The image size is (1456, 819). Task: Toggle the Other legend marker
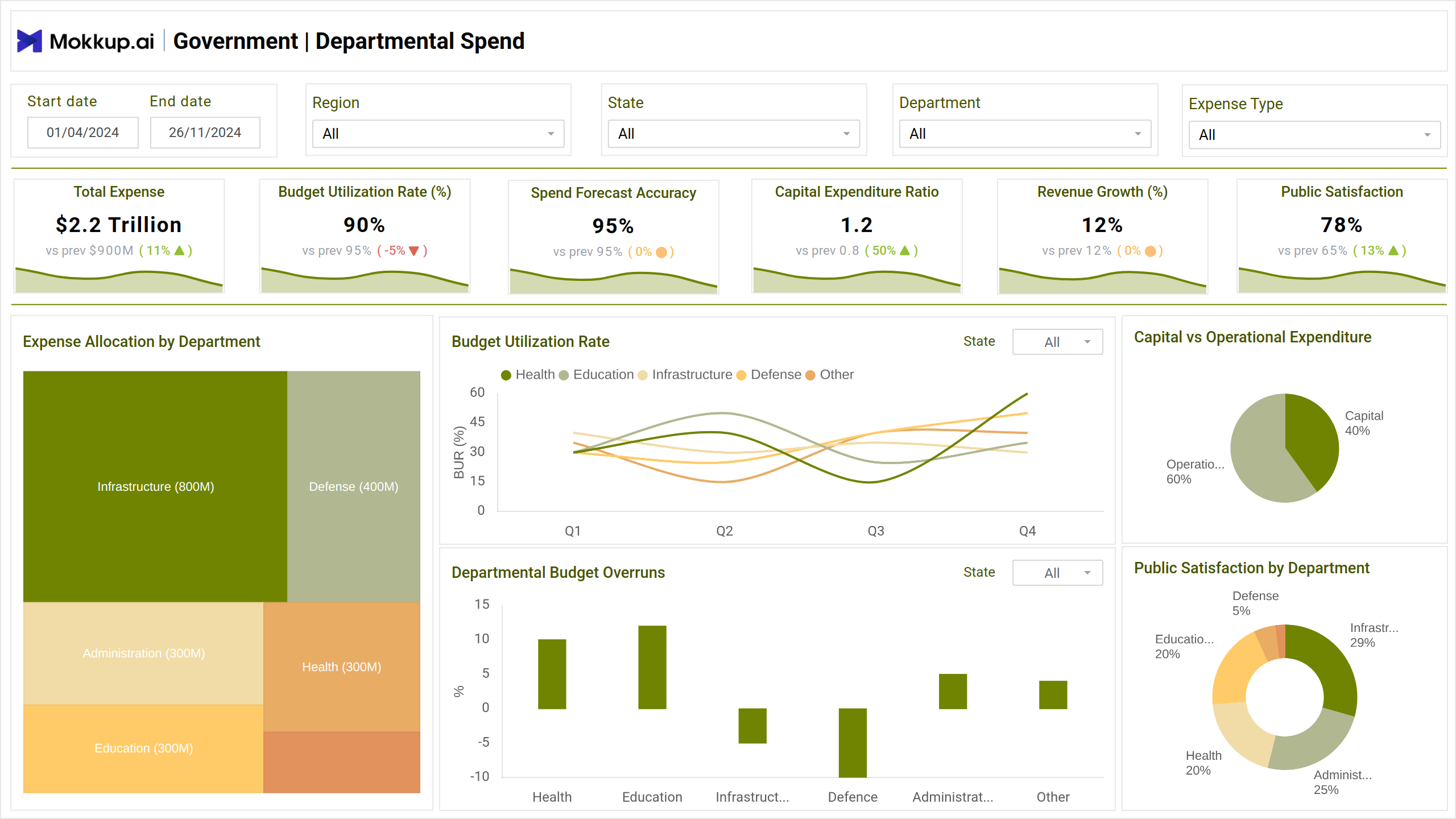point(810,375)
